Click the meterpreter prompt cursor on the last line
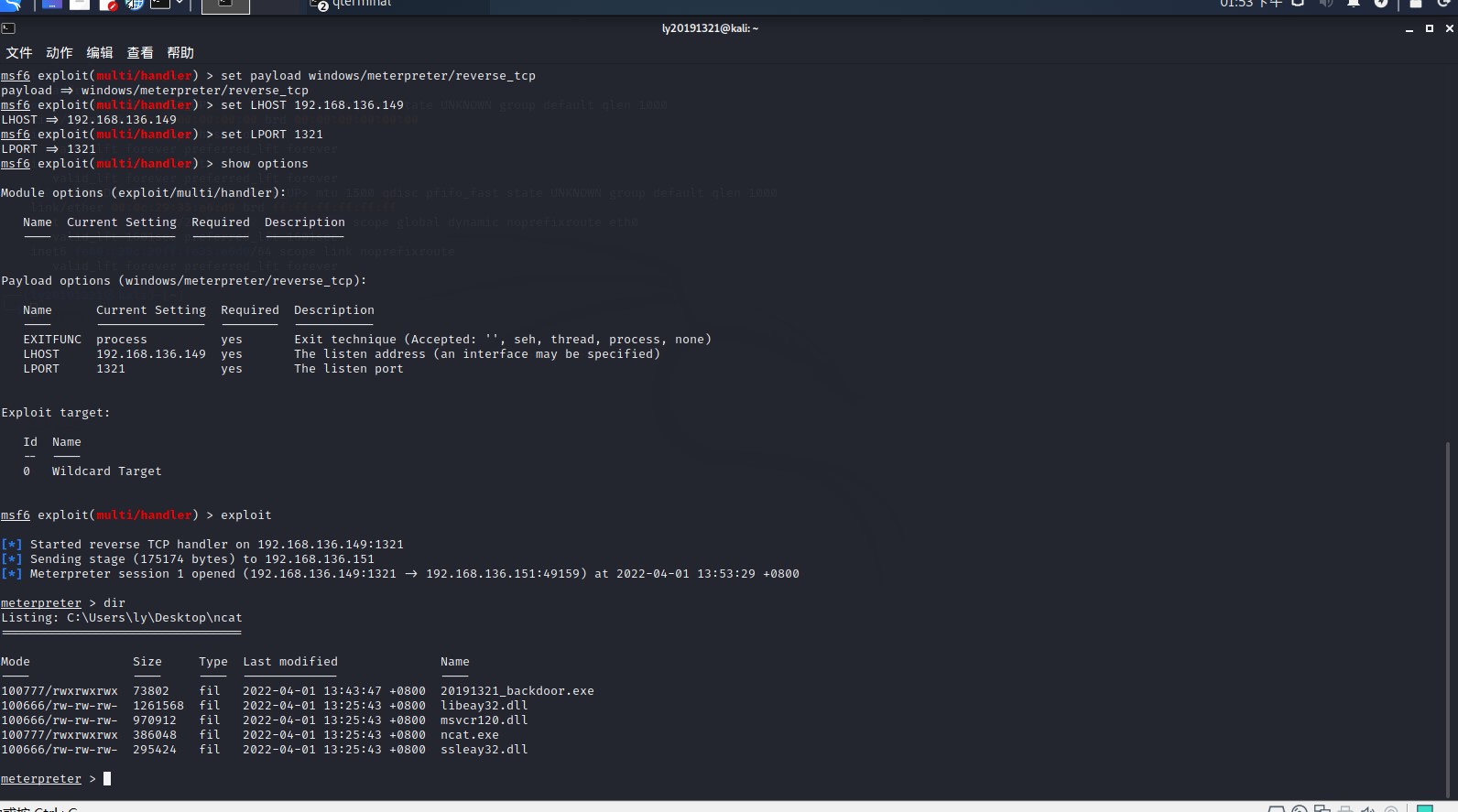This screenshot has width=1458, height=812. tap(107, 779)
